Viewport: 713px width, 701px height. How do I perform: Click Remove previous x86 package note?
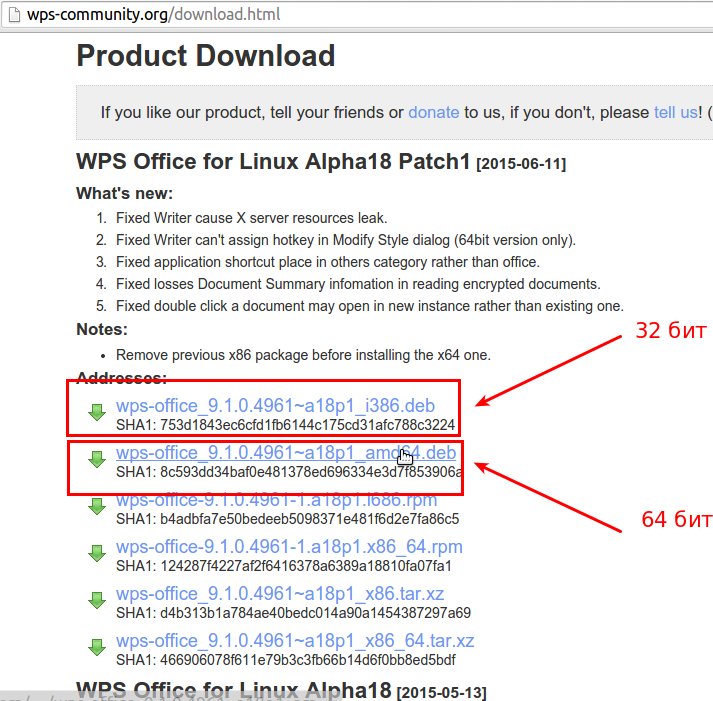click(303, 355)
